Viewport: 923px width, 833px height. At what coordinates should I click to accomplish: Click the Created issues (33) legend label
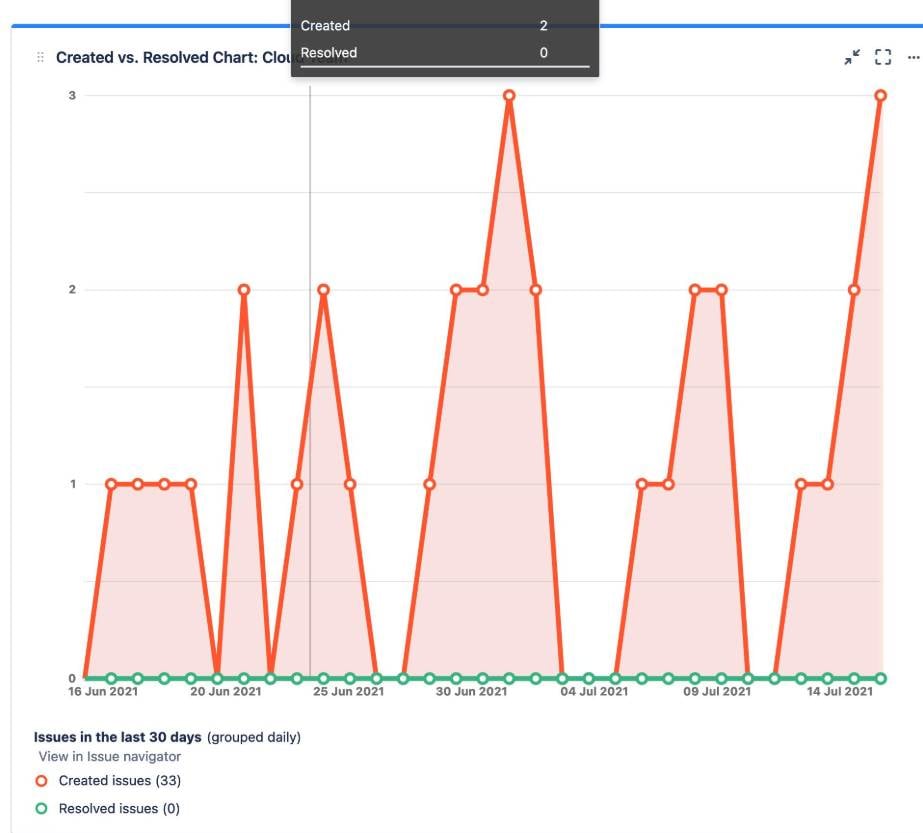point(119,781)
